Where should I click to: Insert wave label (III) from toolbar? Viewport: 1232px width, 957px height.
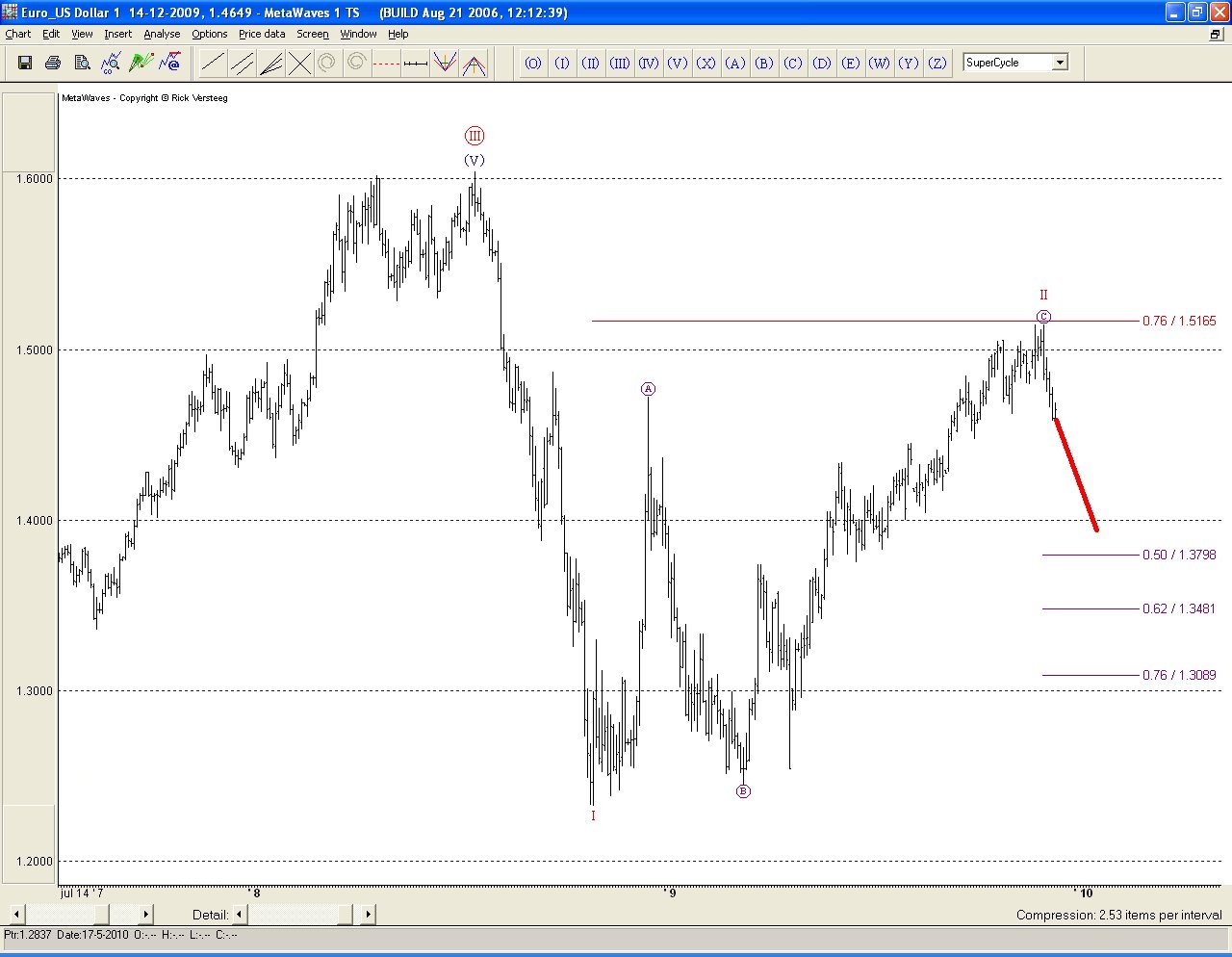(620, 64)
